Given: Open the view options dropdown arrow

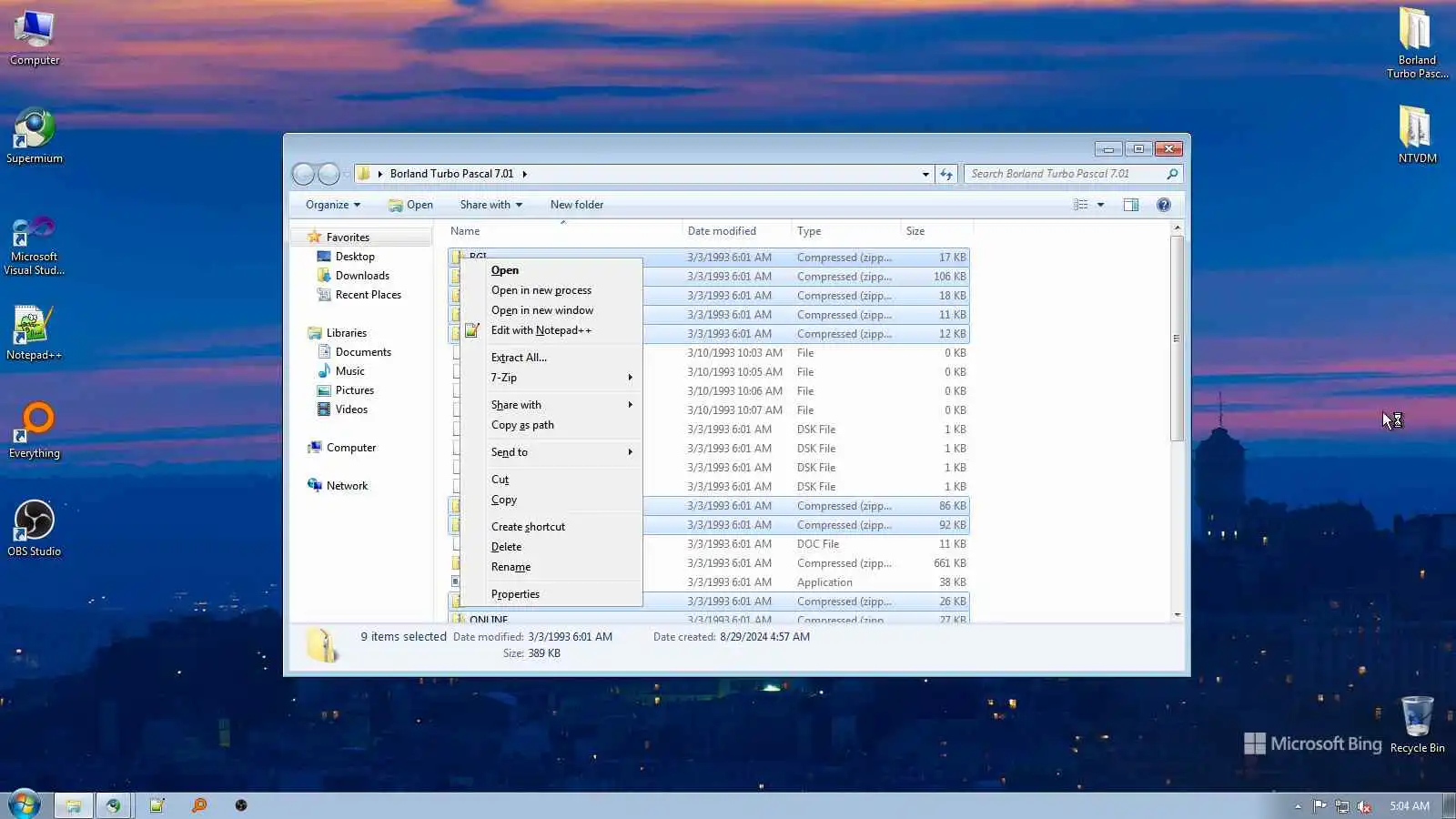Looking at the screenshot, I should click(x=1101, y=205).
